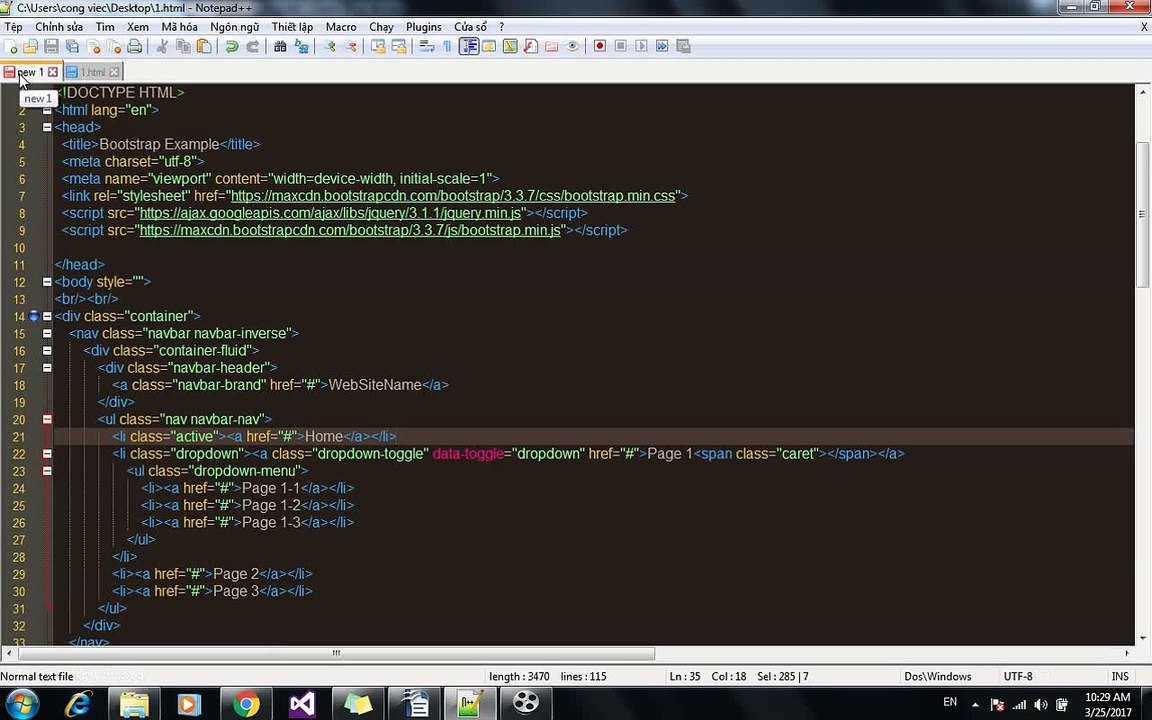
Task: Click the Stop Recording macro icon
Action: [x=621, y=46]
